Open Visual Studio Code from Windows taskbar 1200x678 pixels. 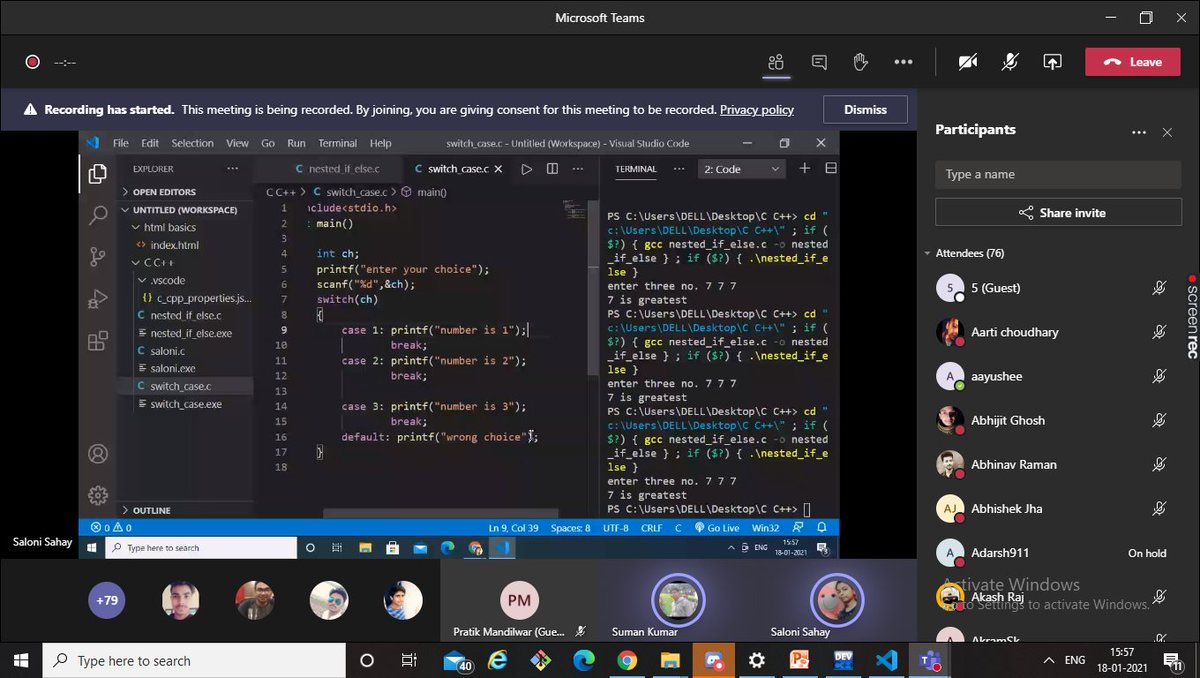[886, 661]
